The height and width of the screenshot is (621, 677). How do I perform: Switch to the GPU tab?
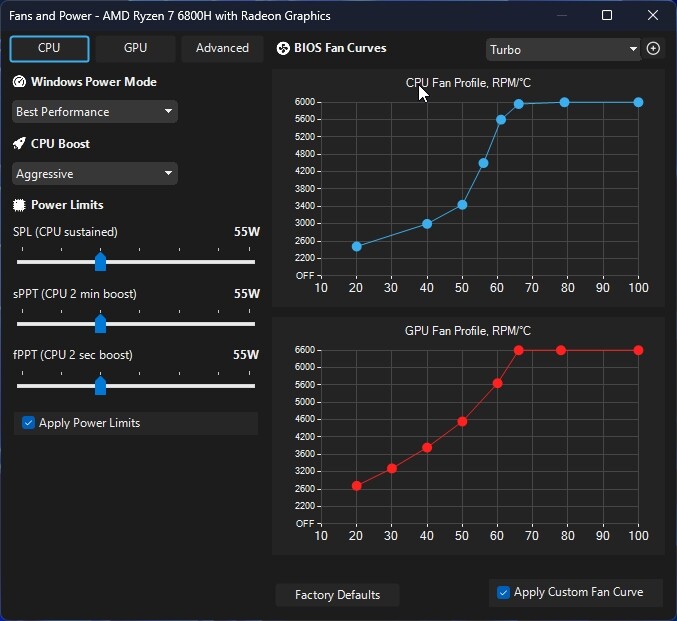tap(135, 48)
